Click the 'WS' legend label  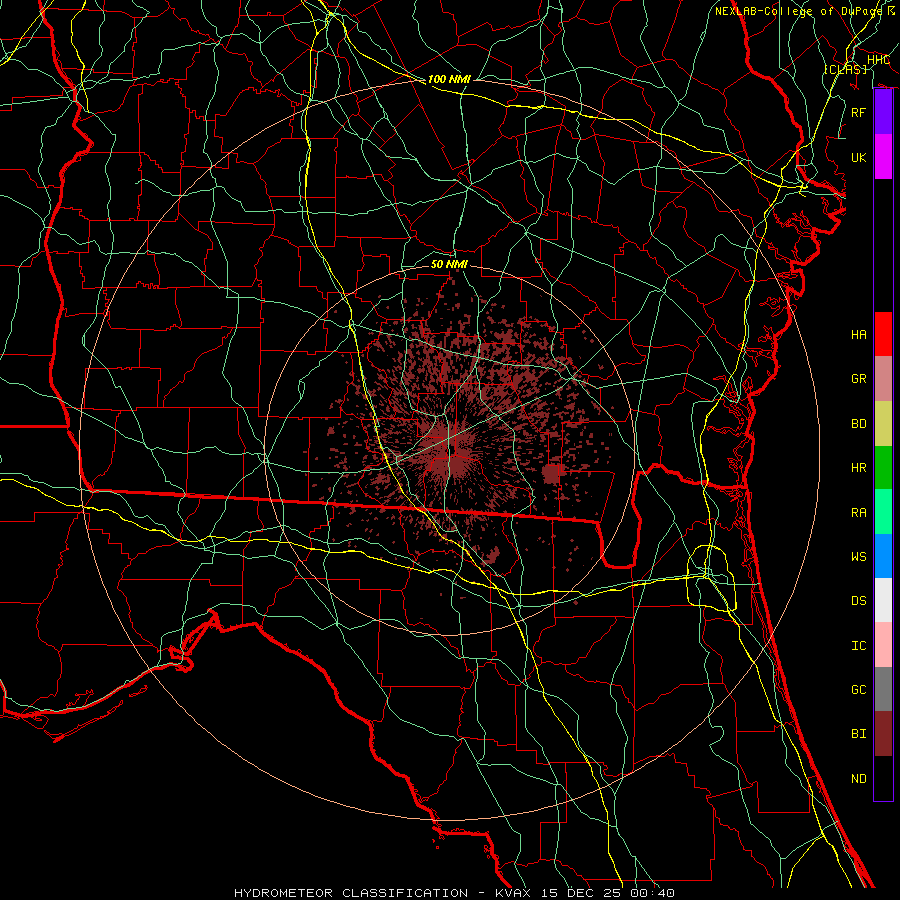(858, 557)
